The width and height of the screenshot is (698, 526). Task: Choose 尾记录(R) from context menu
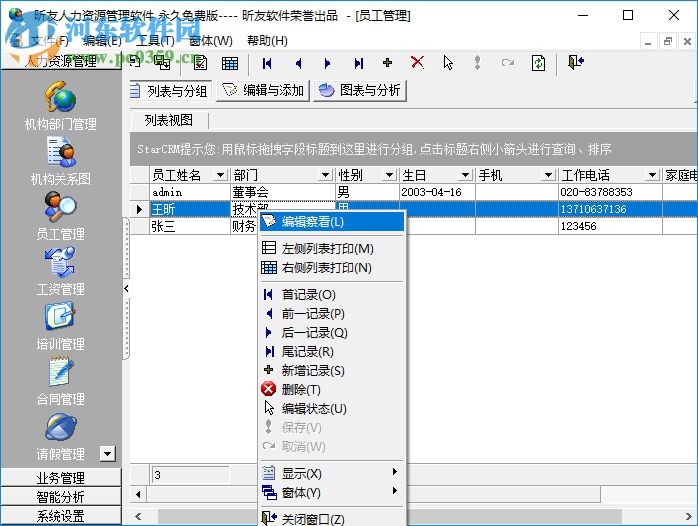[332, 352]
